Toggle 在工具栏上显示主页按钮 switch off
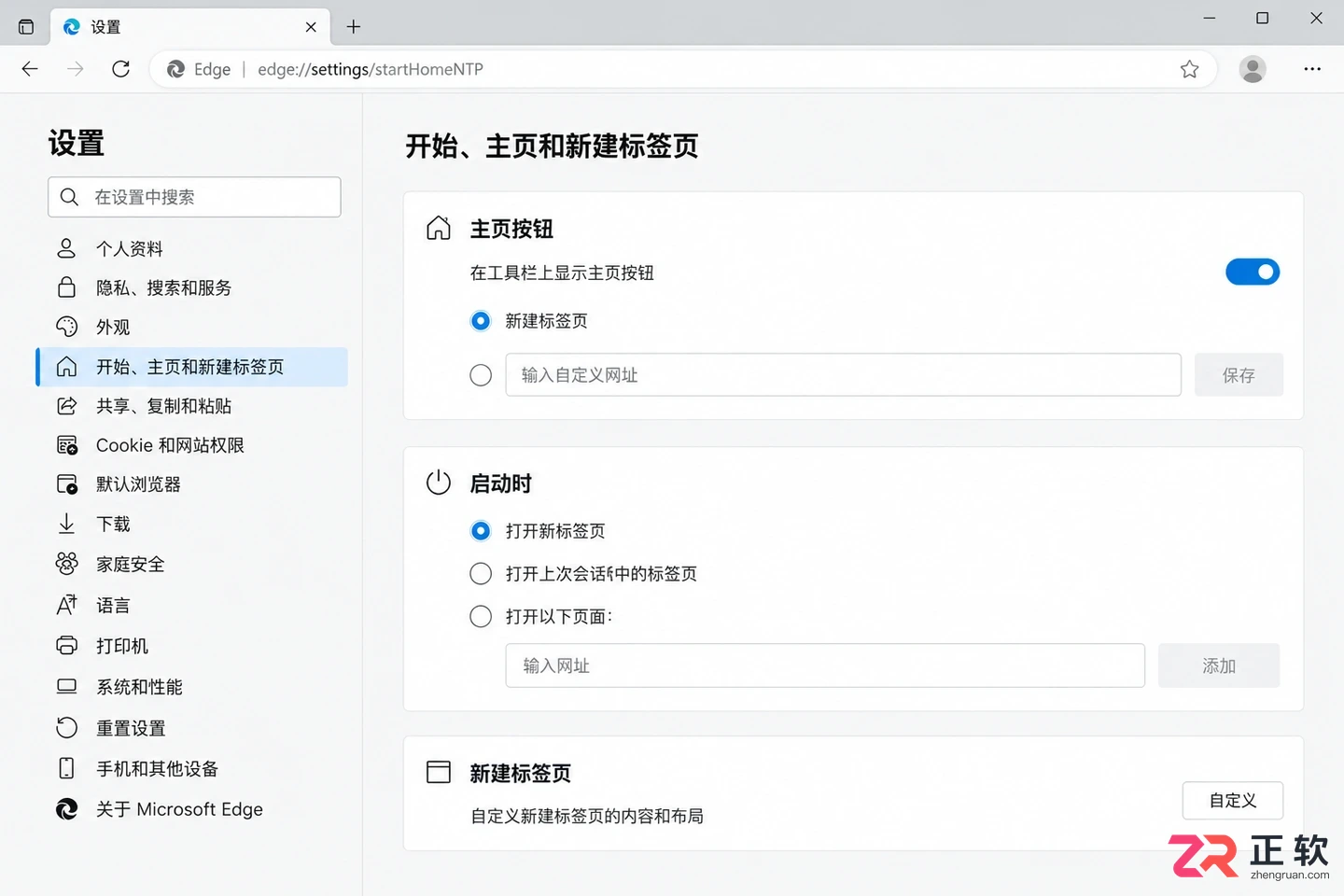The height and width of the screenshot is (896, 1344). (1253, 273)
